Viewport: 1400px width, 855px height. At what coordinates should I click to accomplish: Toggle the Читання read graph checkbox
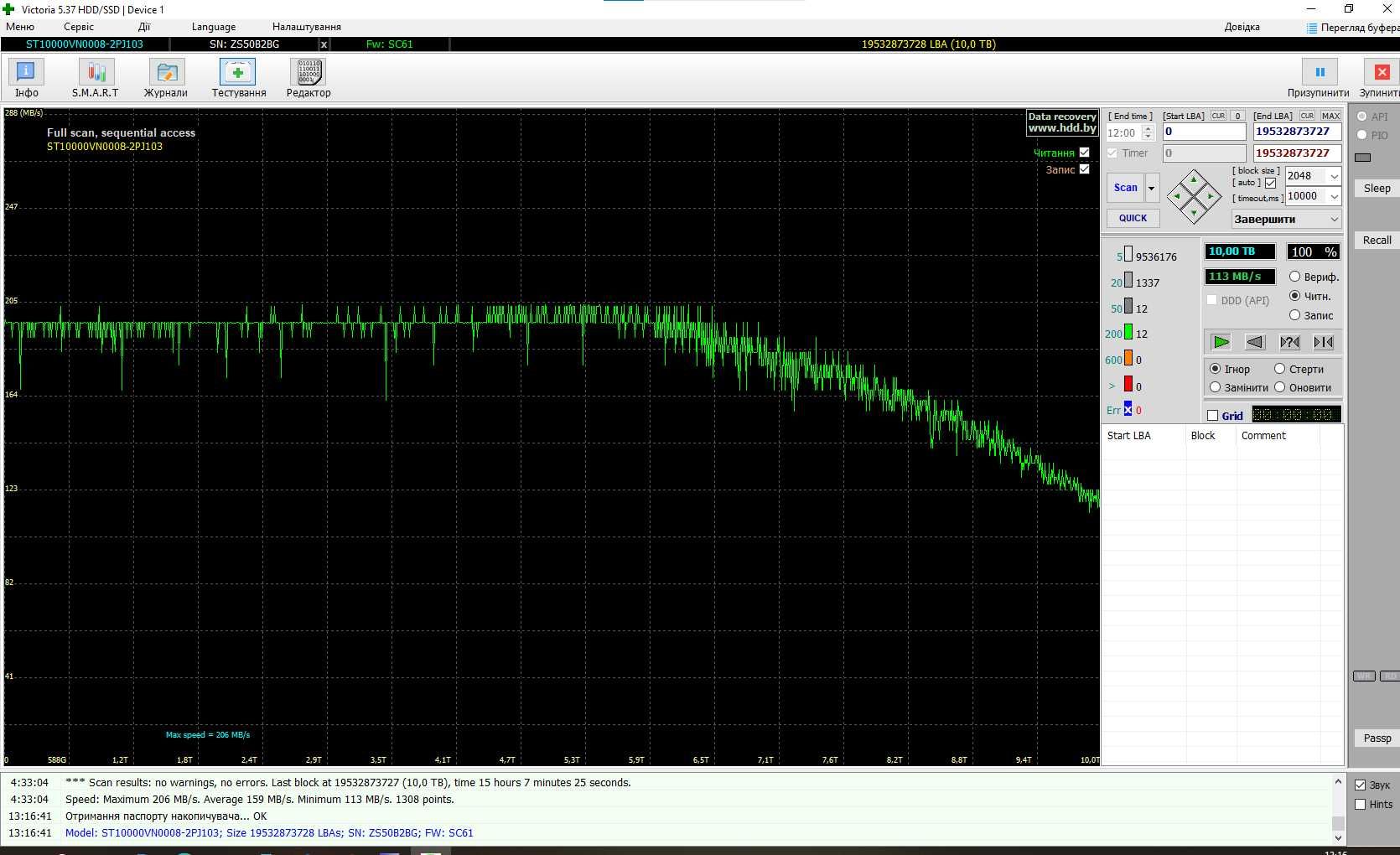1084,153
